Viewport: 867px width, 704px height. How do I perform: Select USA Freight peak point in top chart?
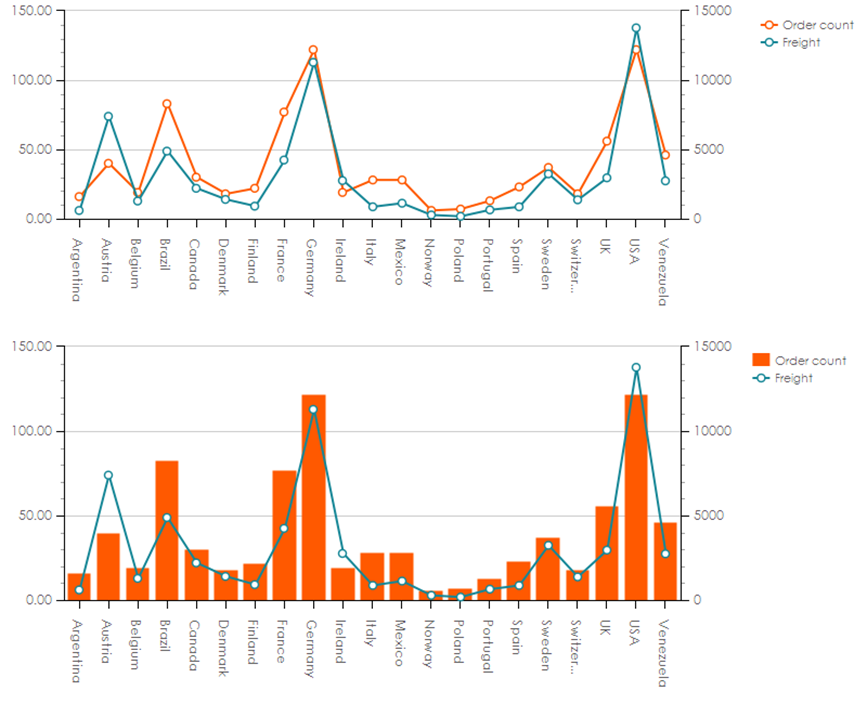(x=635, y=28)
